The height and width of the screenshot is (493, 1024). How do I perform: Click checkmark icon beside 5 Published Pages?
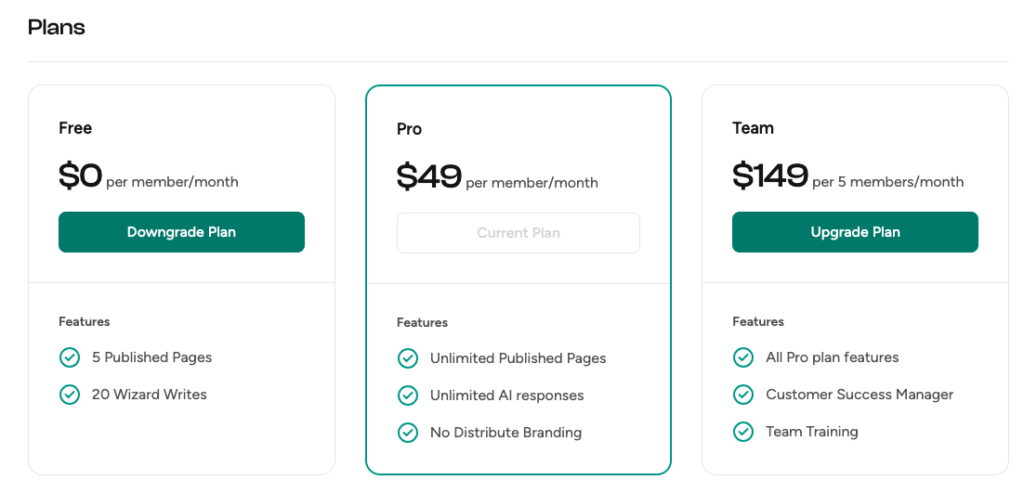point(70,357)
